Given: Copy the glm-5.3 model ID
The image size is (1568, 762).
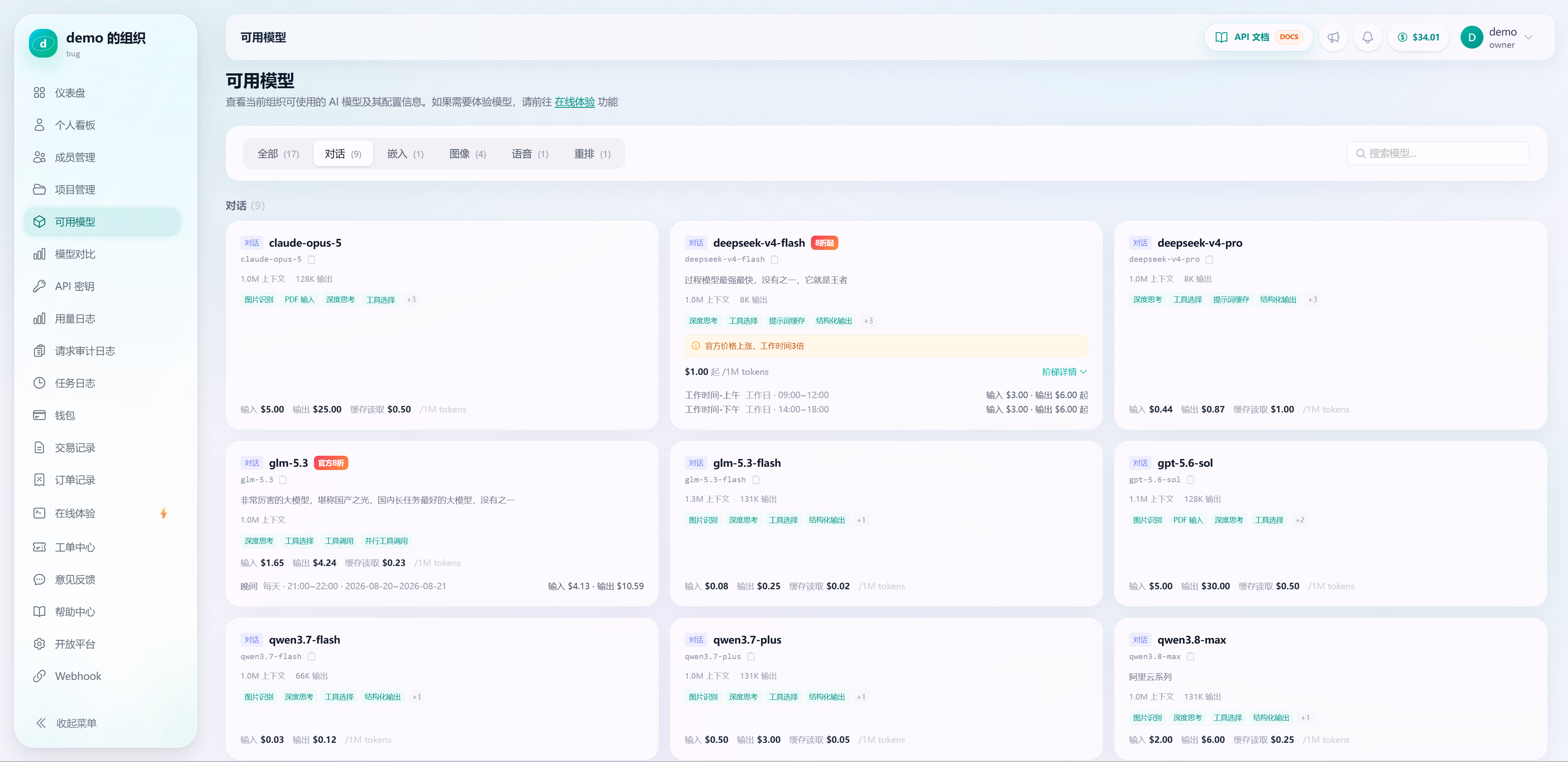Looking at the screenshot, I should point(283,479).
